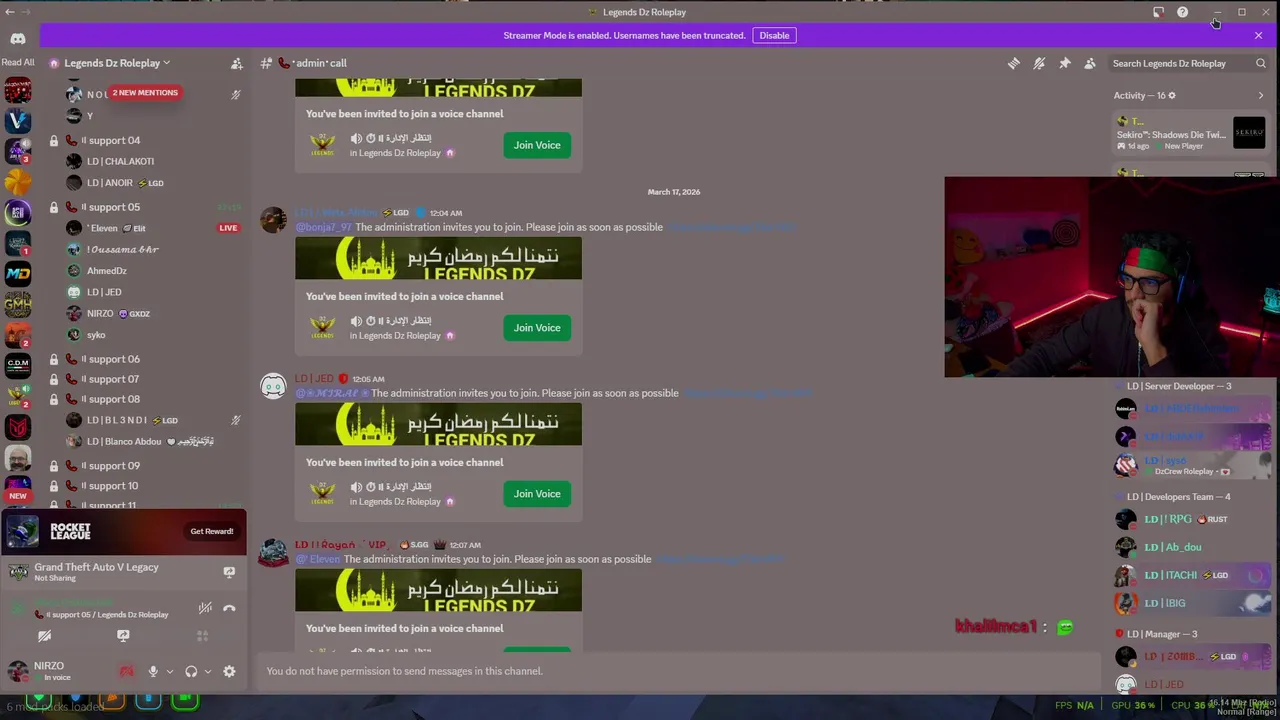The width and height of the screenshot is (1280, 720).
Task: Join Voice on March 17 12:04 invite
Action: coord(537,328)
